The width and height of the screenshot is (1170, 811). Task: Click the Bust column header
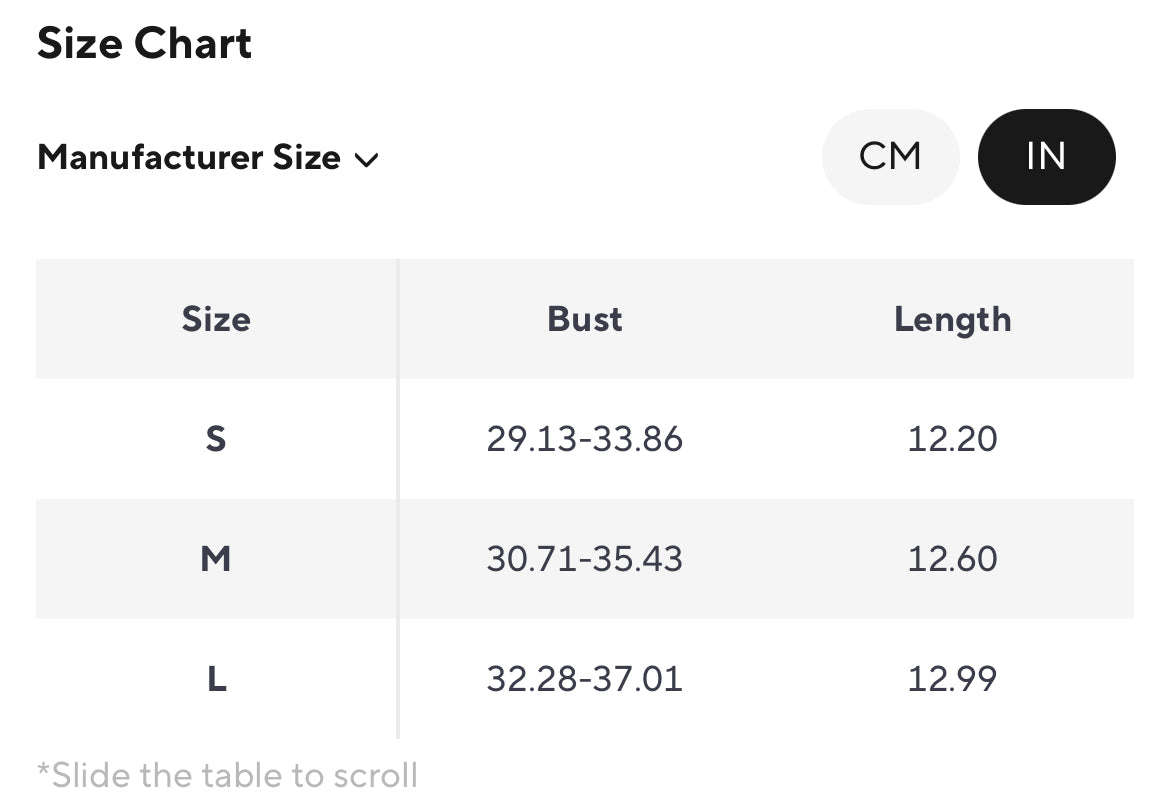coord(585,319)
